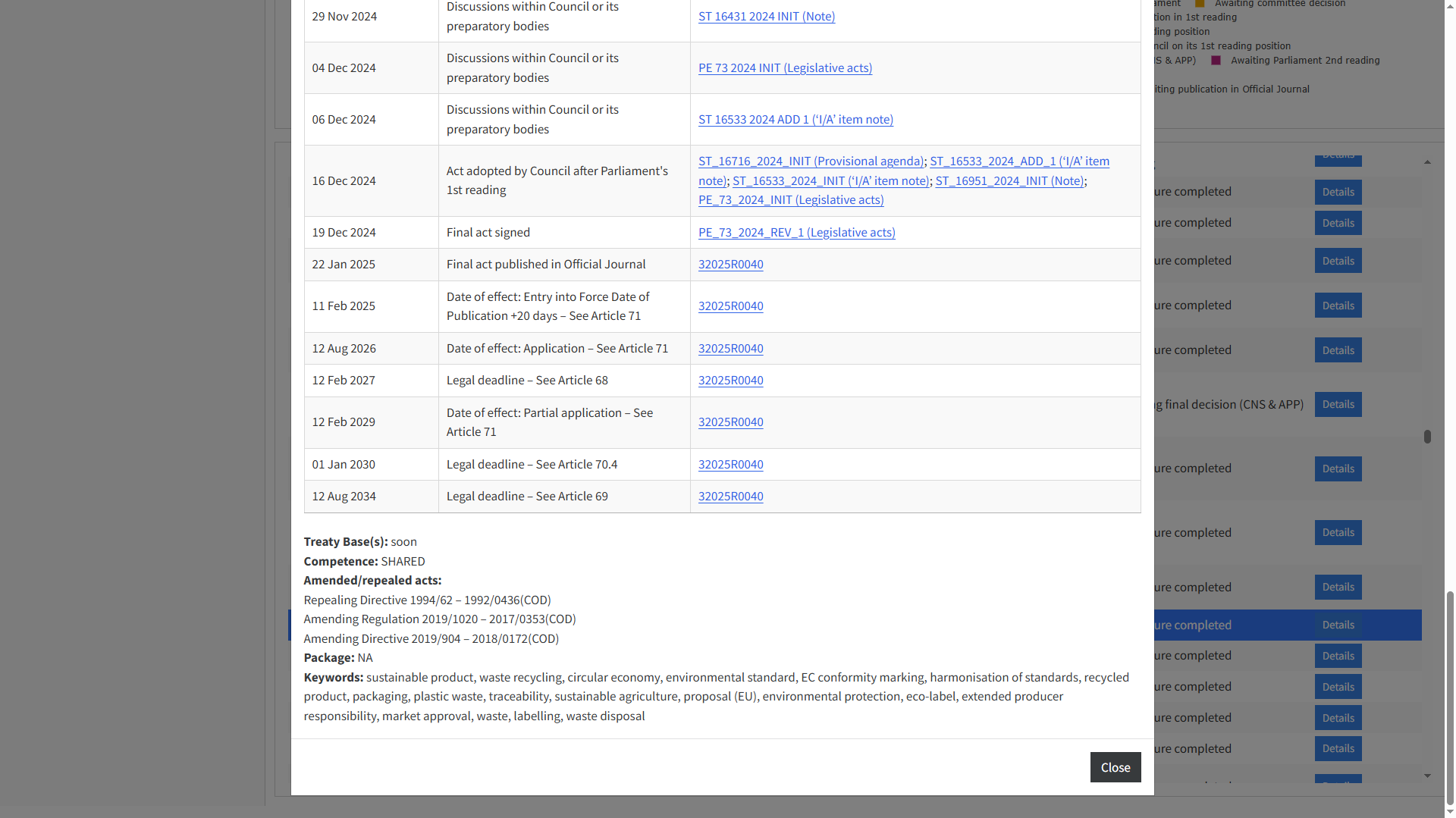The width and height of the screenshot is (1456, 818).
Task: Open Details in the highlighted blue row
Action: point(1338,625)
